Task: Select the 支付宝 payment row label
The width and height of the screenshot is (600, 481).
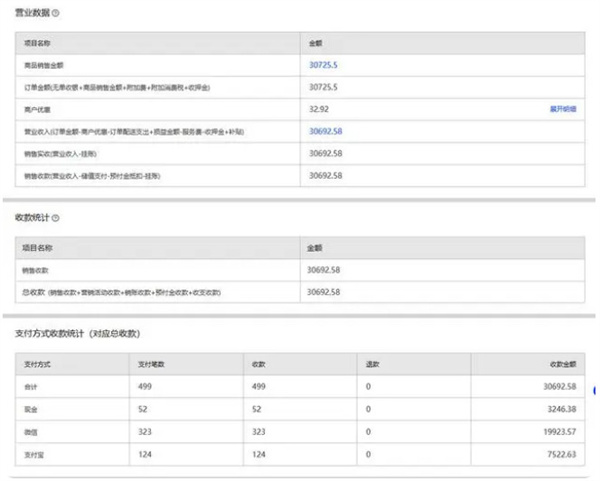Action: 33,455
